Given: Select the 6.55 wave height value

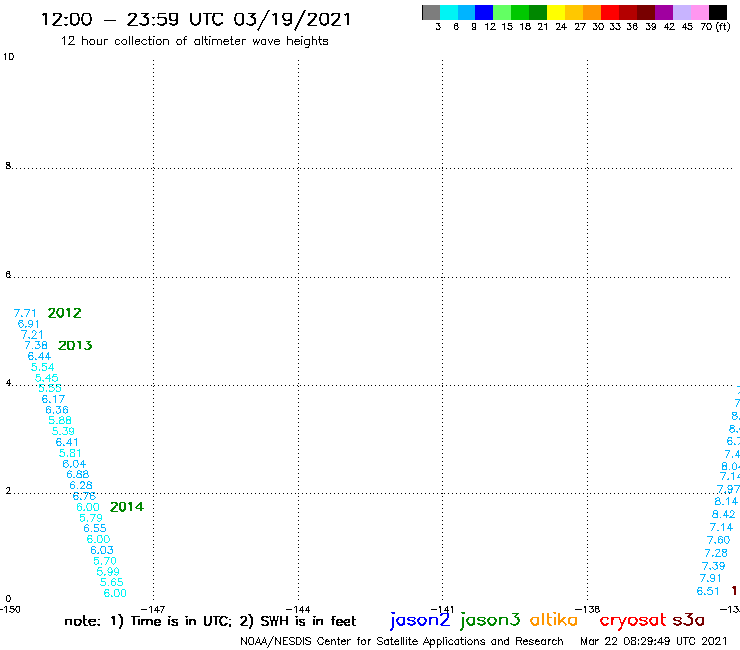Looking at the screenshot, I should click(95, 528).
